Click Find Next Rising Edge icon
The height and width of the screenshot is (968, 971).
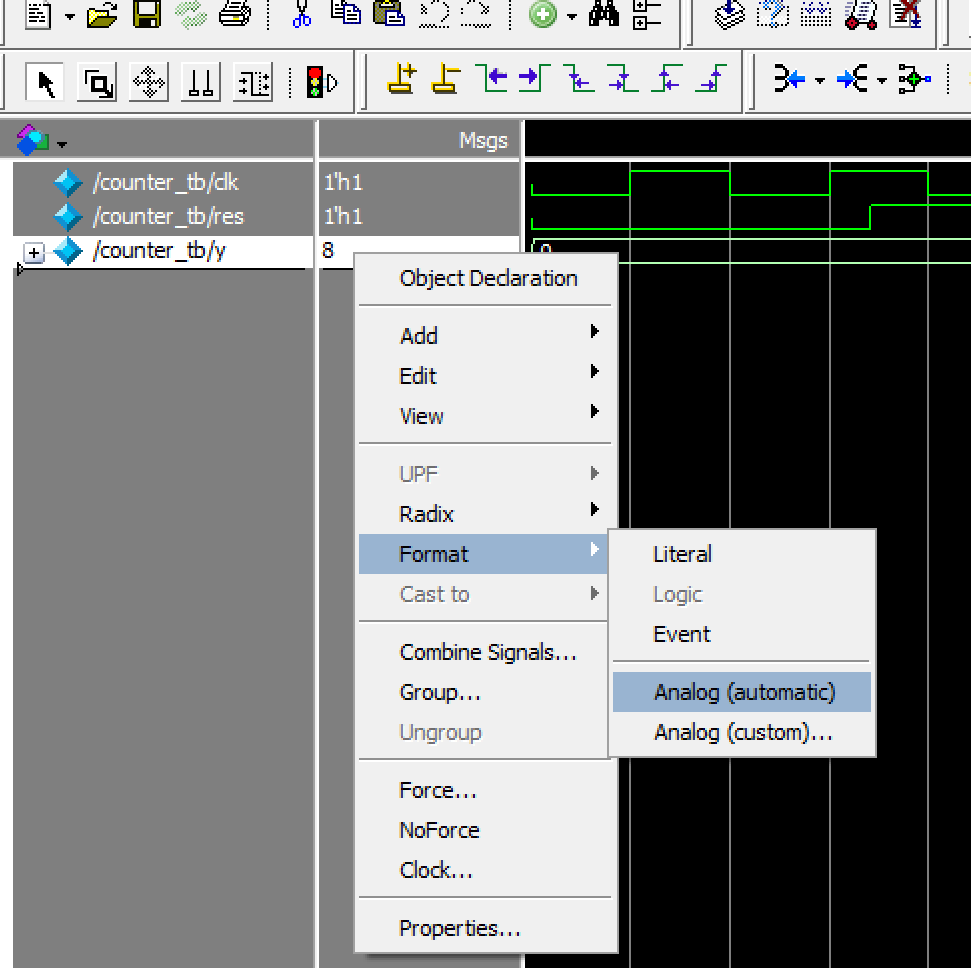710,79
